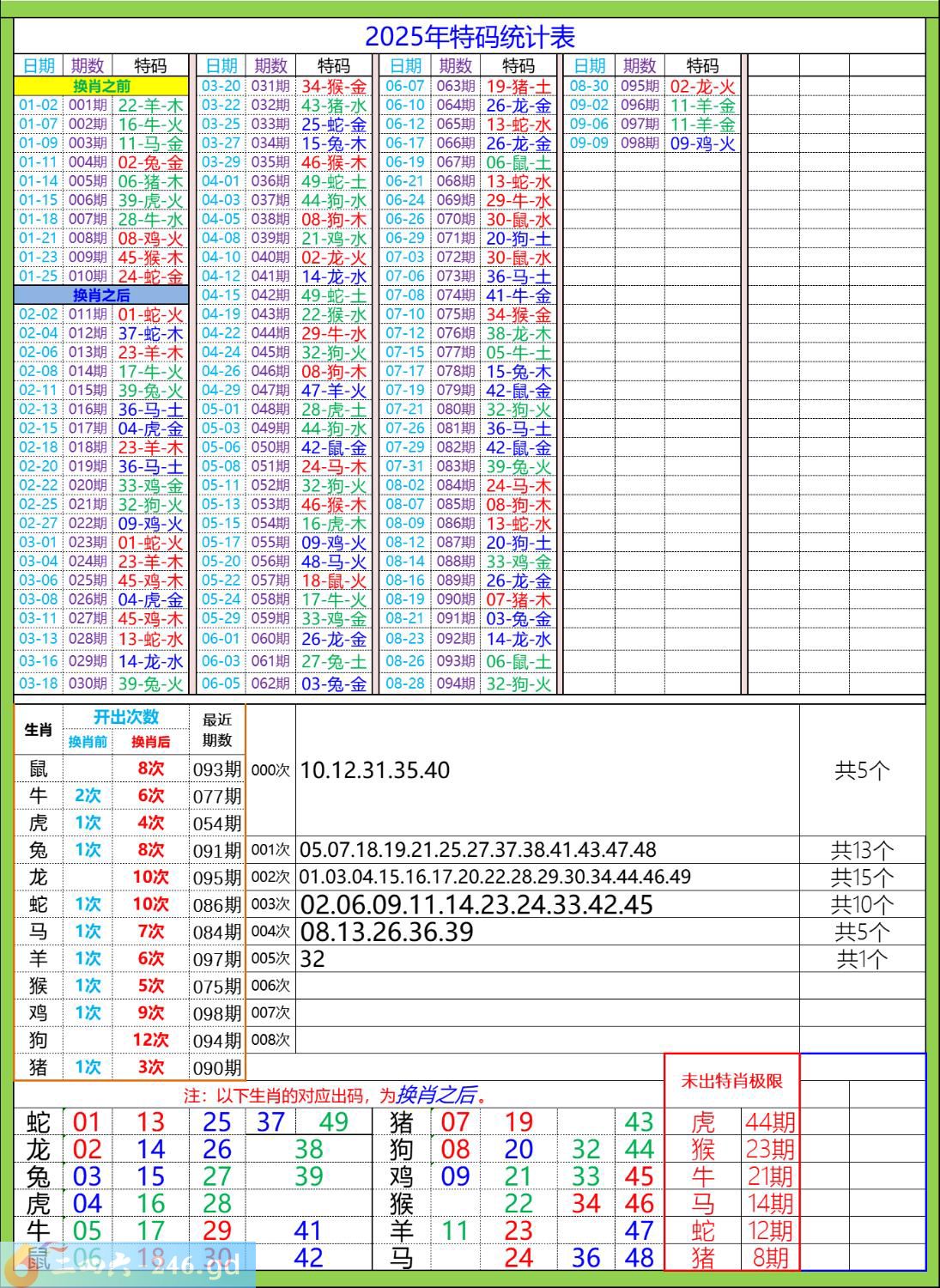940x1288 pixels.
Task: Click the large red "19" in the 猪 row
Action: click(519, 1121)
